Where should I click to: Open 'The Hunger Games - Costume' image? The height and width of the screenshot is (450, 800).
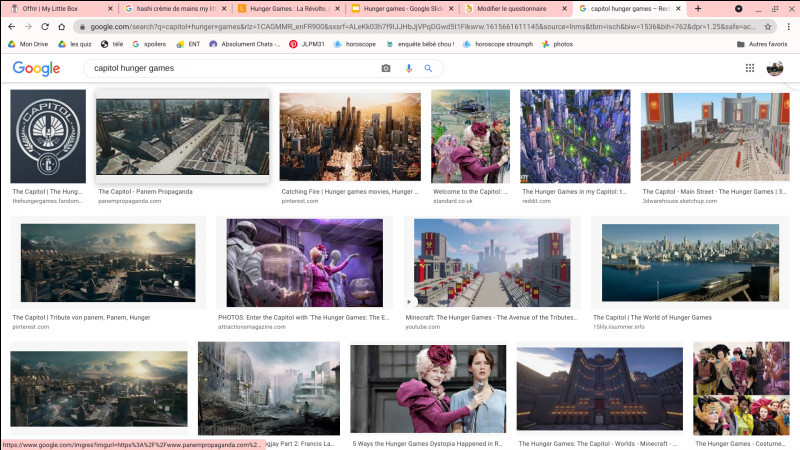(741, 389)
